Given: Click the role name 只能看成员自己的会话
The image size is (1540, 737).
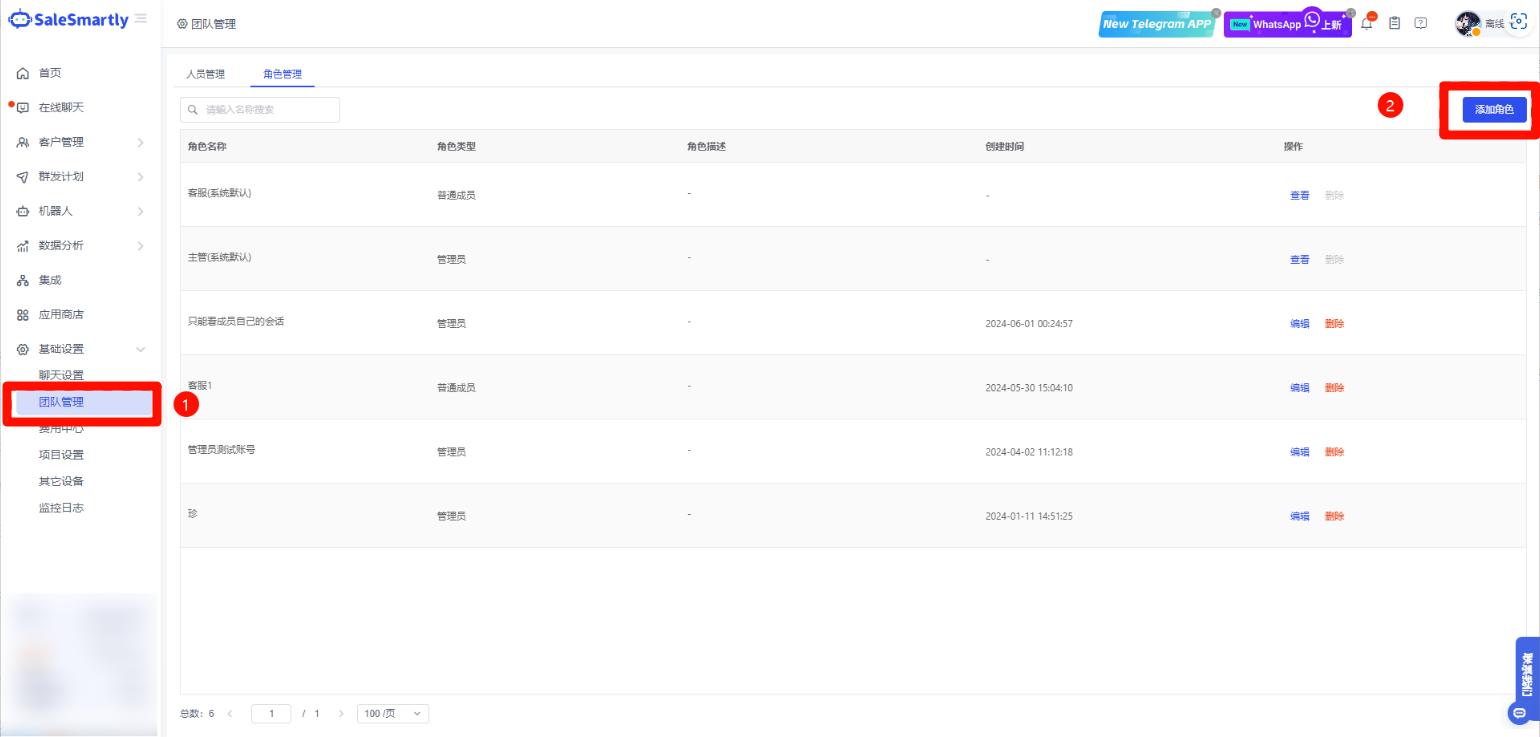Looking at the screenshot, I should pos(236,321).
